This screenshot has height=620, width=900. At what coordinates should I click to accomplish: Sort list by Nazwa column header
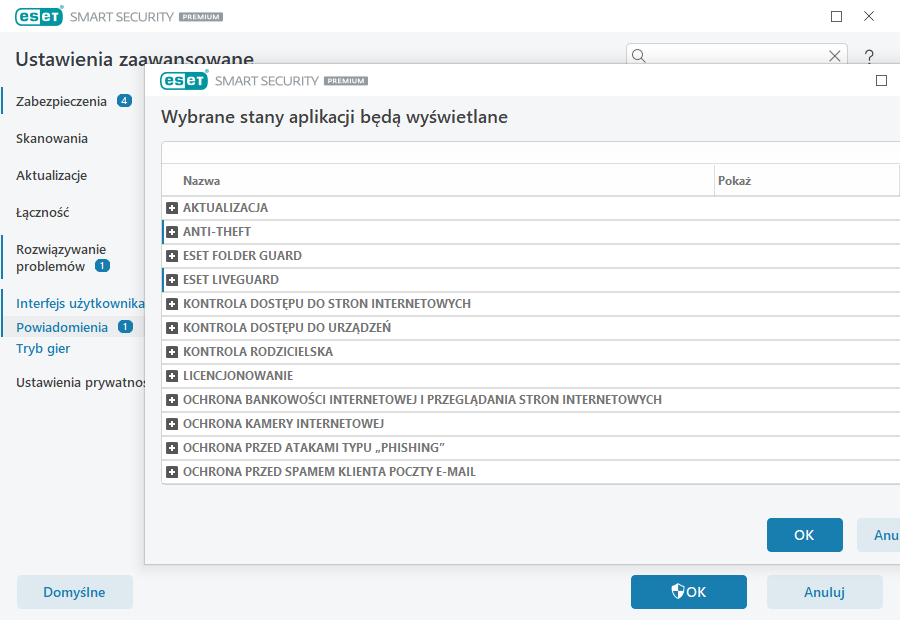[202, 181]
